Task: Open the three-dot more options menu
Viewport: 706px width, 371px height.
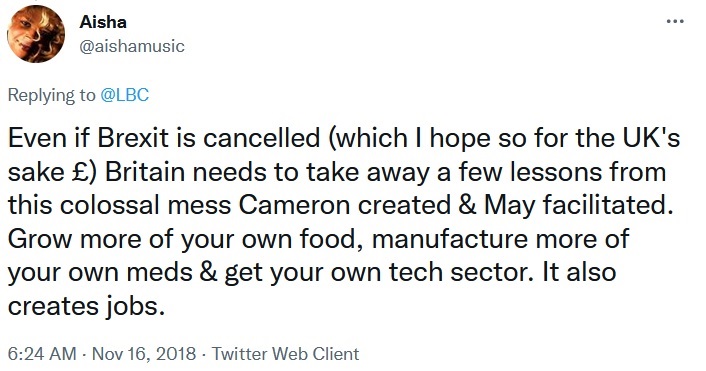Action: tap(675, 21)
